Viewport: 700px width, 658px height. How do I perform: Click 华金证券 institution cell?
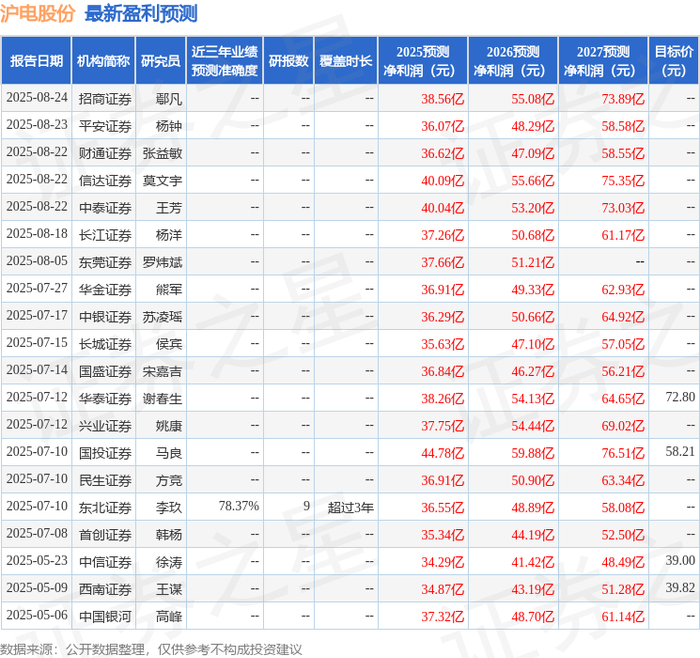105,289
